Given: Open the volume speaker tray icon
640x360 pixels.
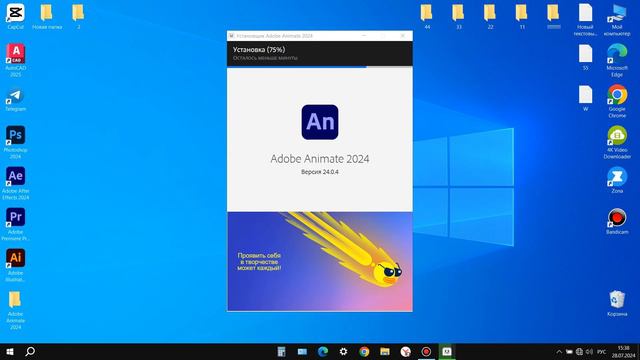Looking at the screenshot, I should click(589, 351).
